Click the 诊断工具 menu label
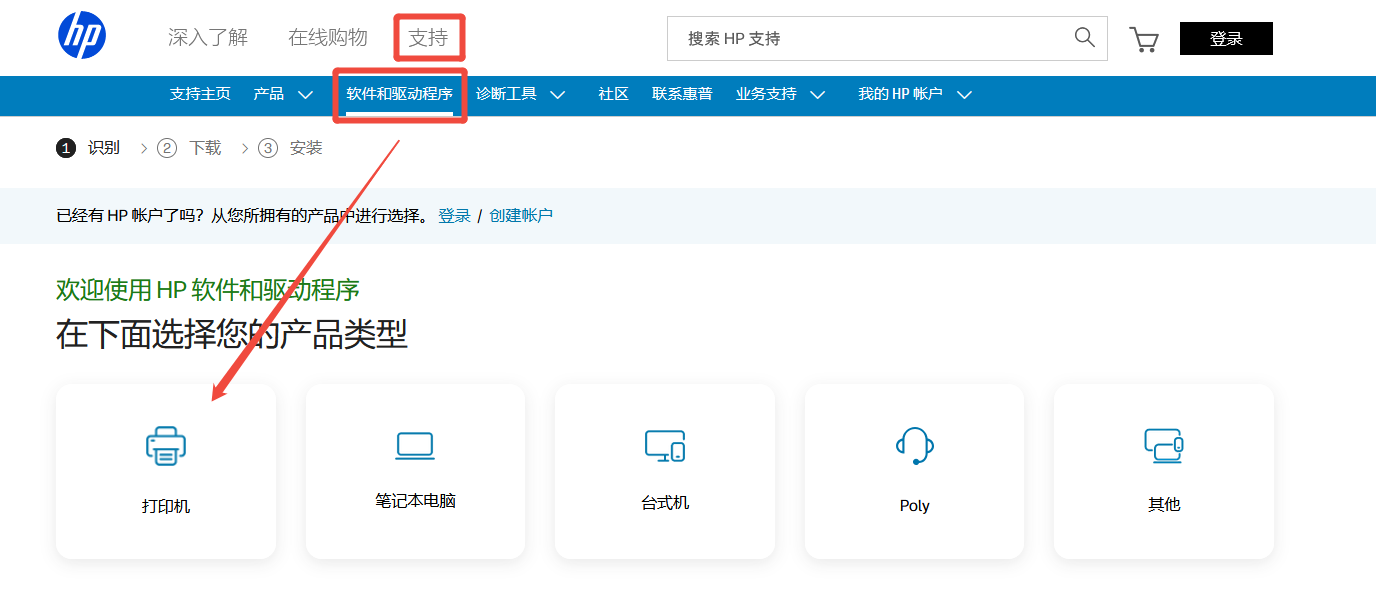This screenshot has width=1376, height=595. coord(506,94)
